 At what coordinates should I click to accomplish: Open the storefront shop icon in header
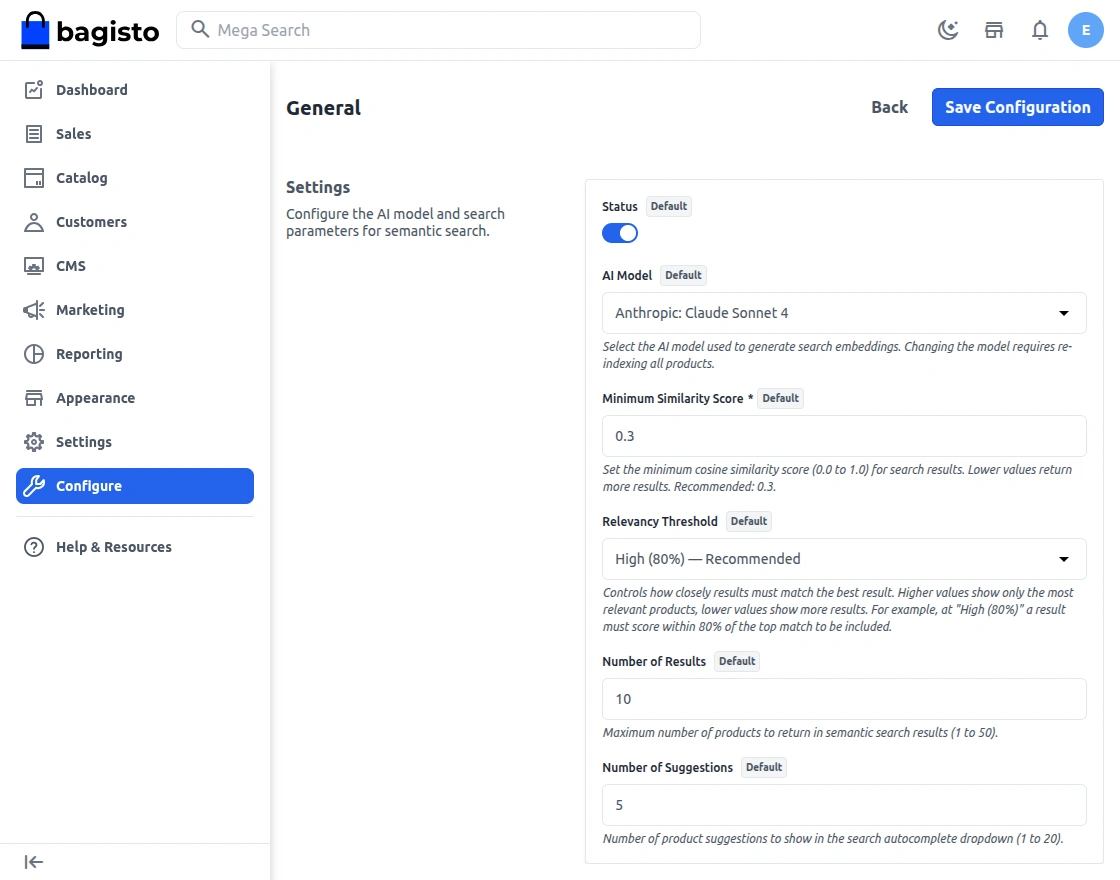point(994,30)
